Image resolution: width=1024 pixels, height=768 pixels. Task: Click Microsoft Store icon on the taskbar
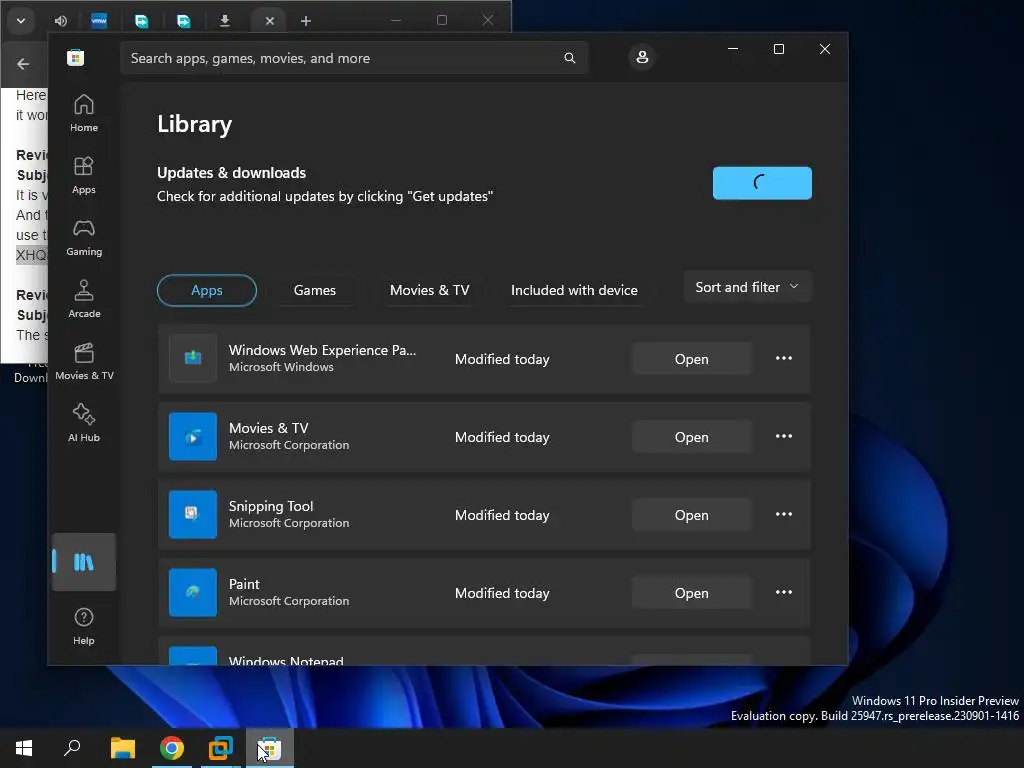click(x=270, y=748)
